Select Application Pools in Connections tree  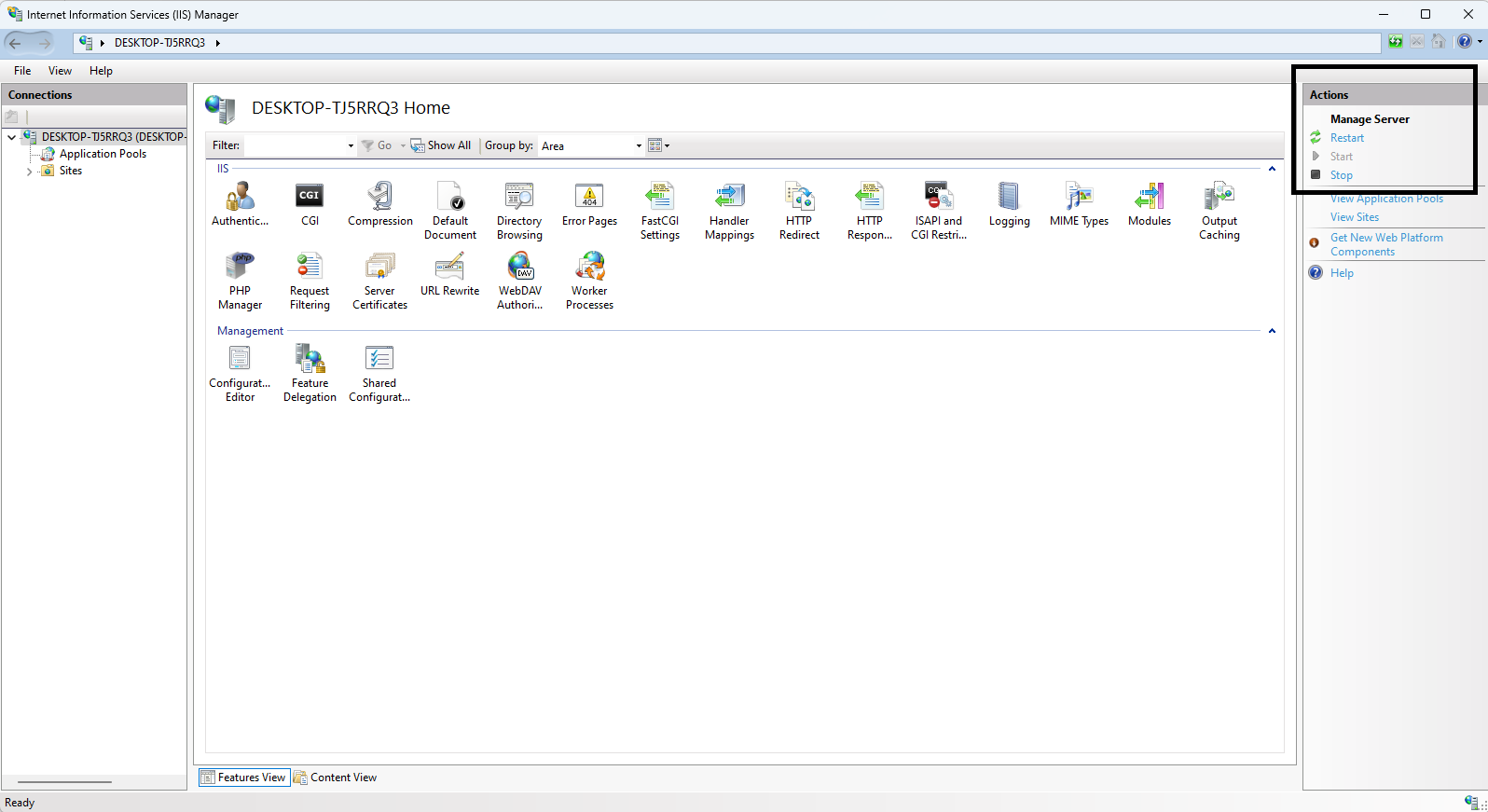[103, 154]
